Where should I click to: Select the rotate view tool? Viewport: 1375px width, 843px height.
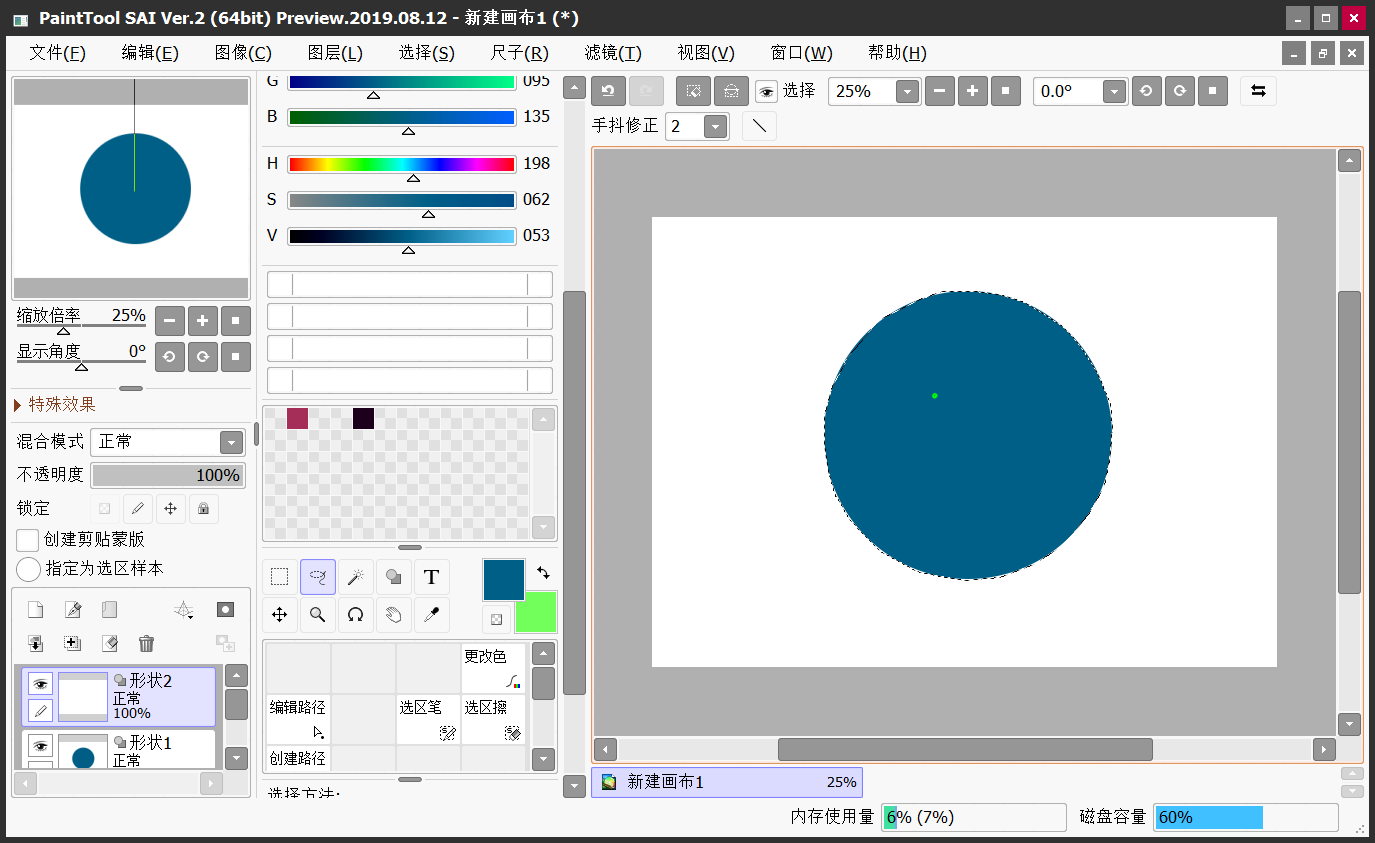(x=356, y=615)
